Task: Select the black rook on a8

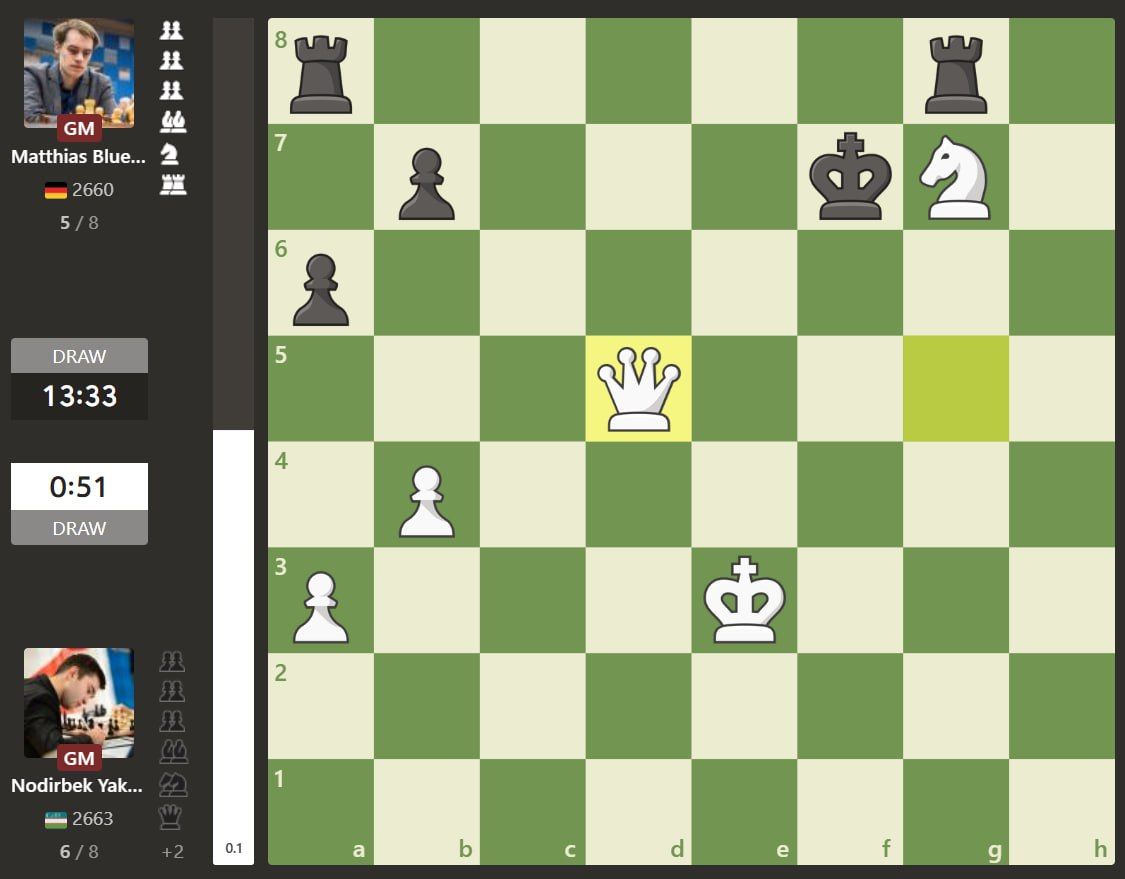Action: (x=321, y=74)
